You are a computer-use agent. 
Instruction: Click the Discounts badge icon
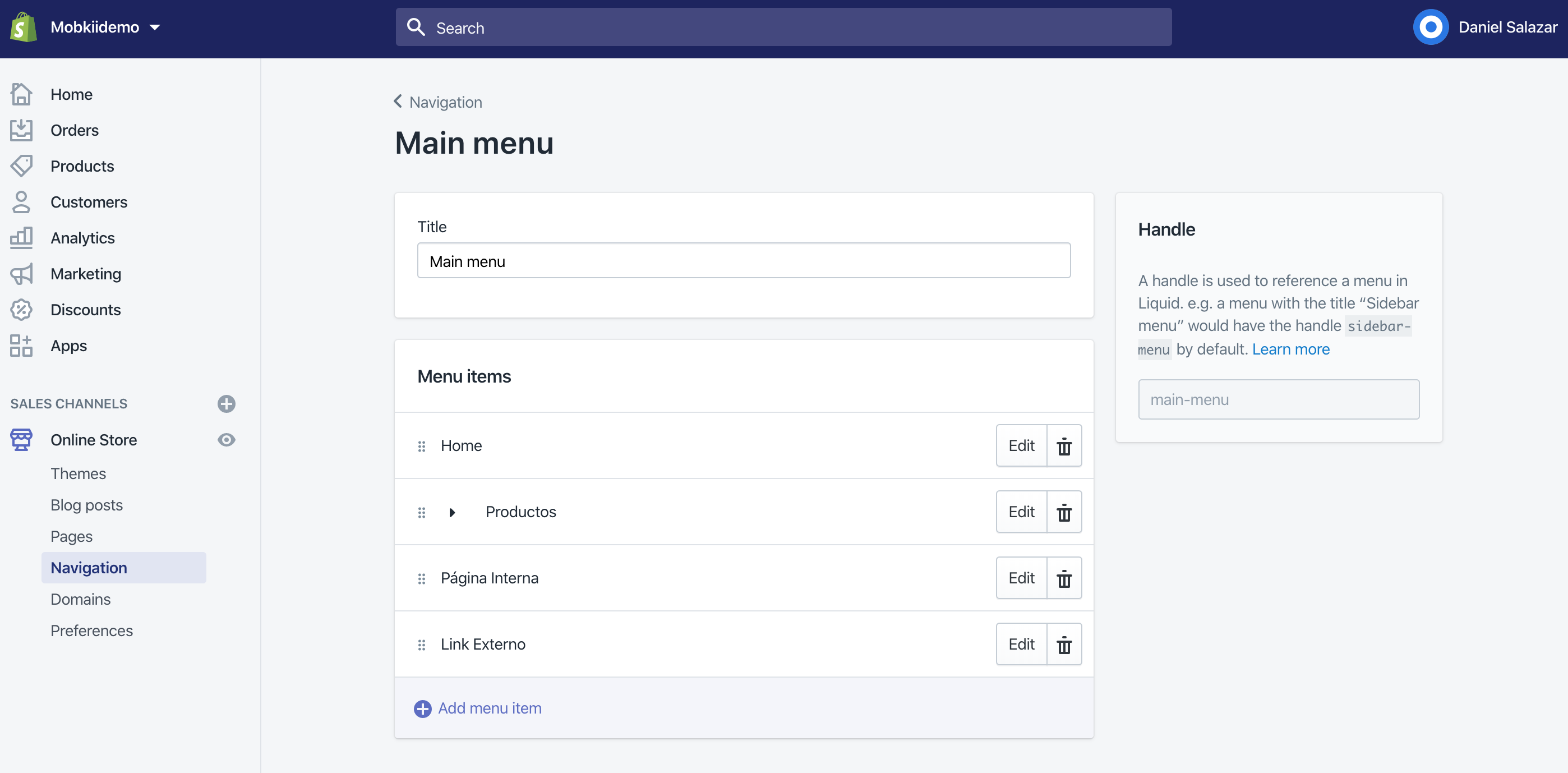(21, 310)
